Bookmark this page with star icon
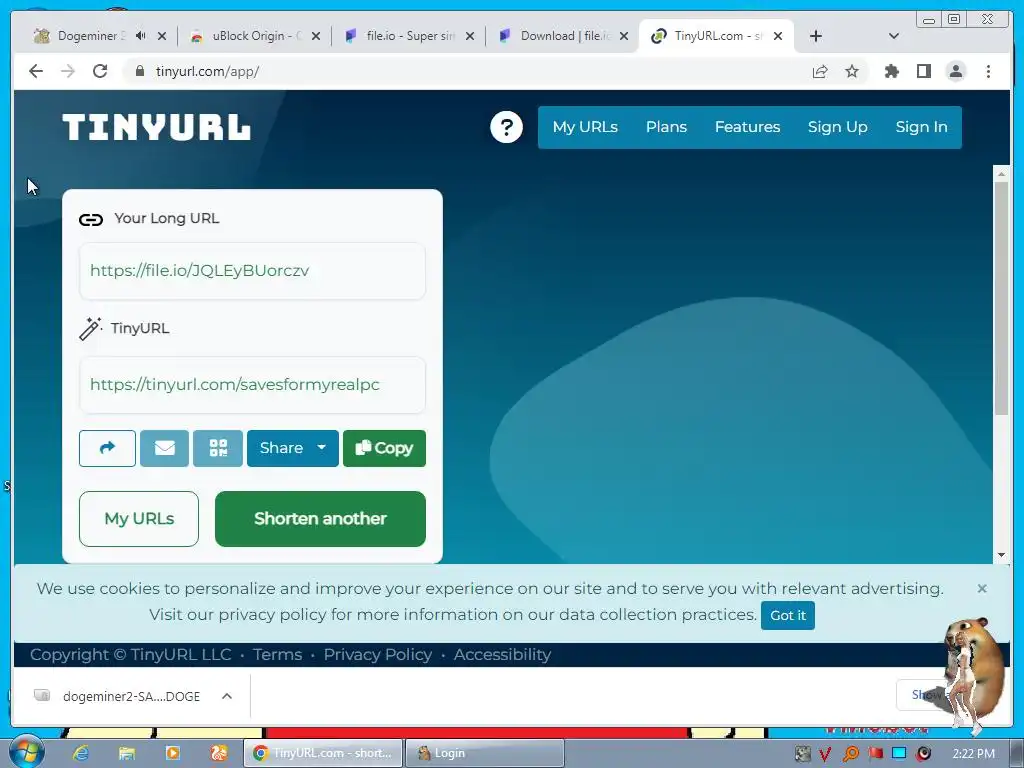1024x768 pixels. pyautogui.click(x=852, y=71)
